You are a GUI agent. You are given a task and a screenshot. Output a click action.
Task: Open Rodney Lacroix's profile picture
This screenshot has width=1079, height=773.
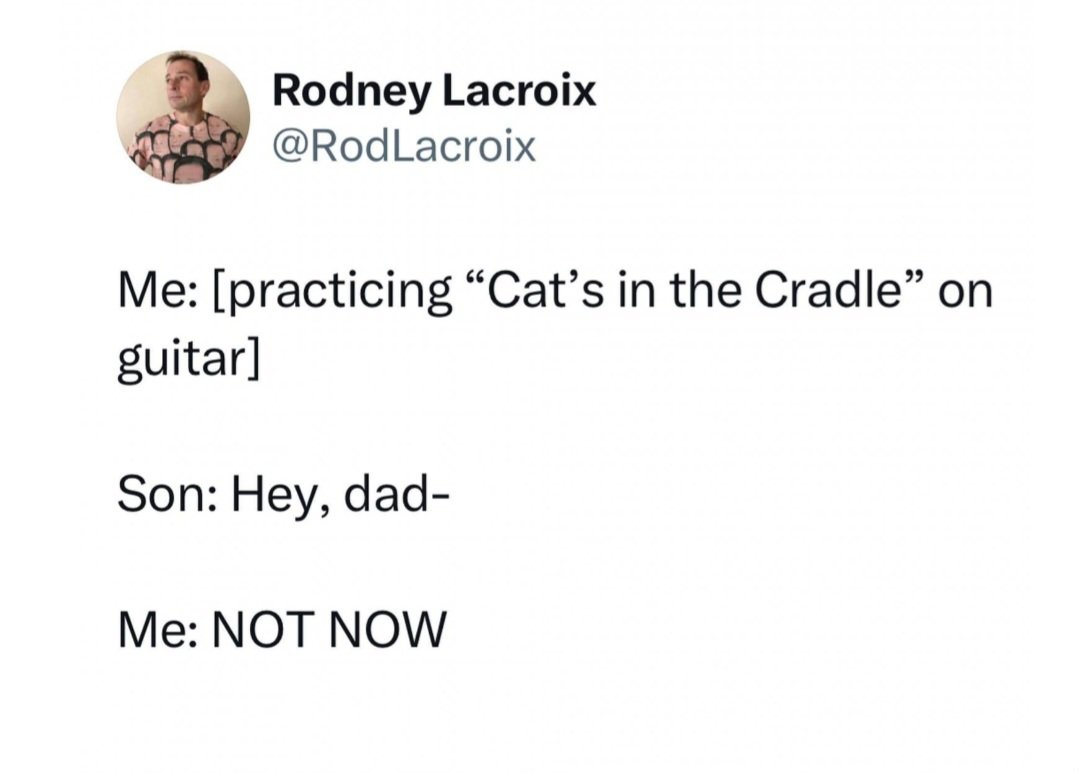[182, 117]
